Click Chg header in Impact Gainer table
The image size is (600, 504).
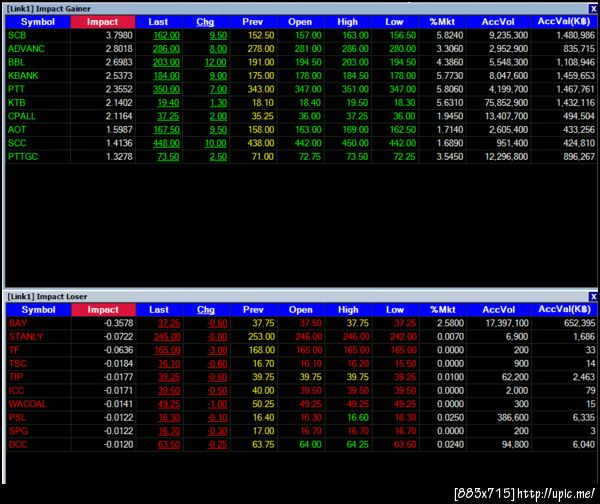point(205,22)
